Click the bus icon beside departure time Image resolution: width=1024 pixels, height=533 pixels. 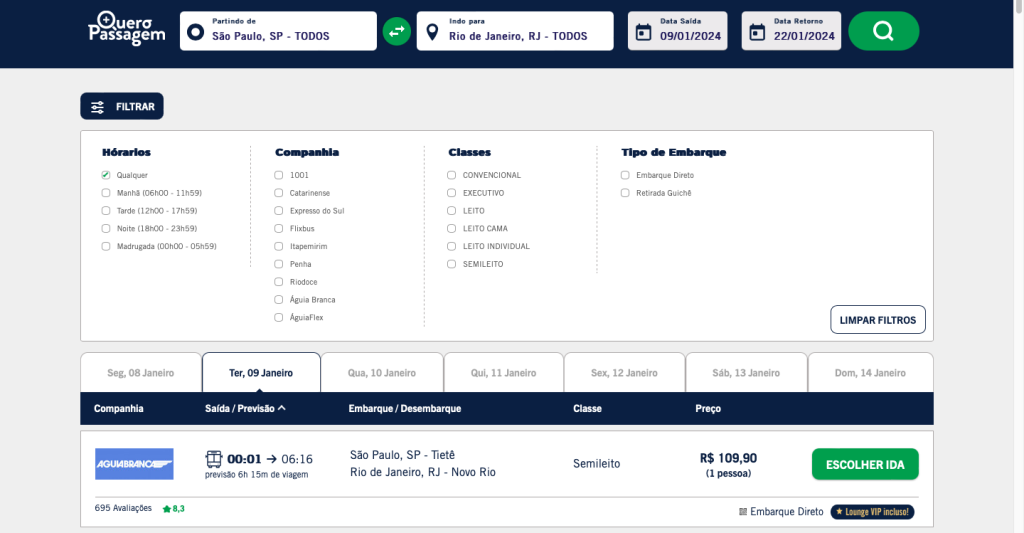(214, 459)
